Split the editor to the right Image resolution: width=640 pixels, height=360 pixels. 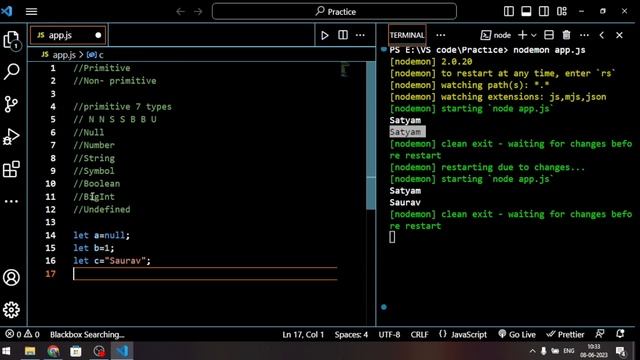[343, 35]
